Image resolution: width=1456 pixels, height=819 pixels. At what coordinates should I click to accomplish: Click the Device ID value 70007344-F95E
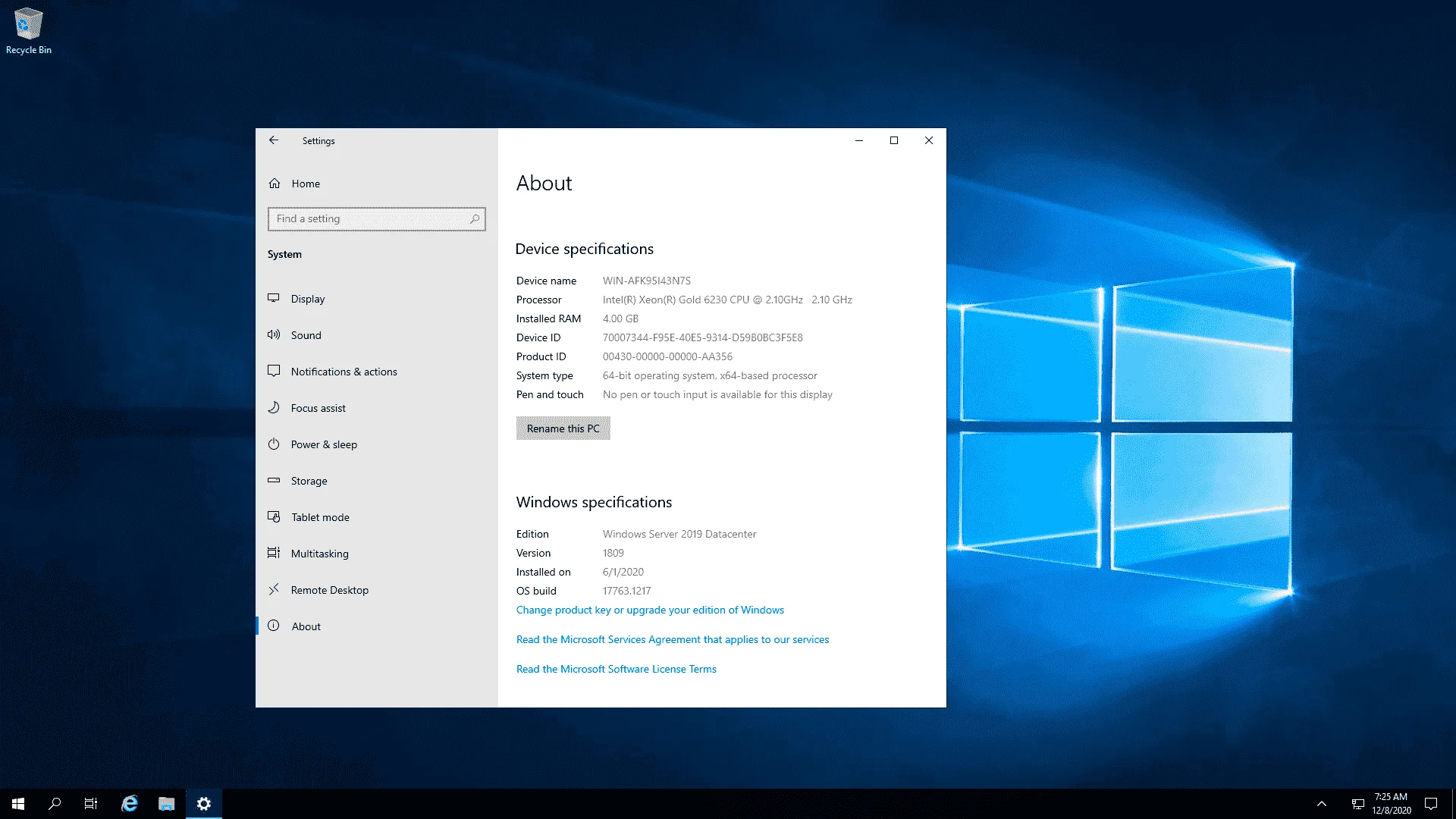[x=702, y=337]
